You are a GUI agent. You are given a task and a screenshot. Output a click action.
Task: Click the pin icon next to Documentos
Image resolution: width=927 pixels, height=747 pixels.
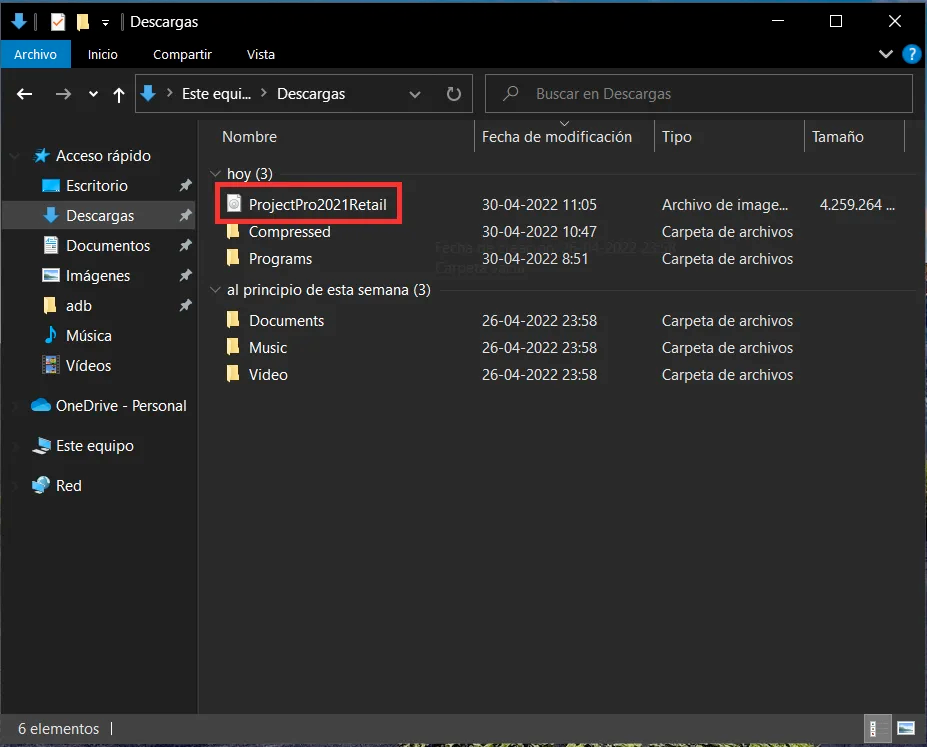coord(186,245)
